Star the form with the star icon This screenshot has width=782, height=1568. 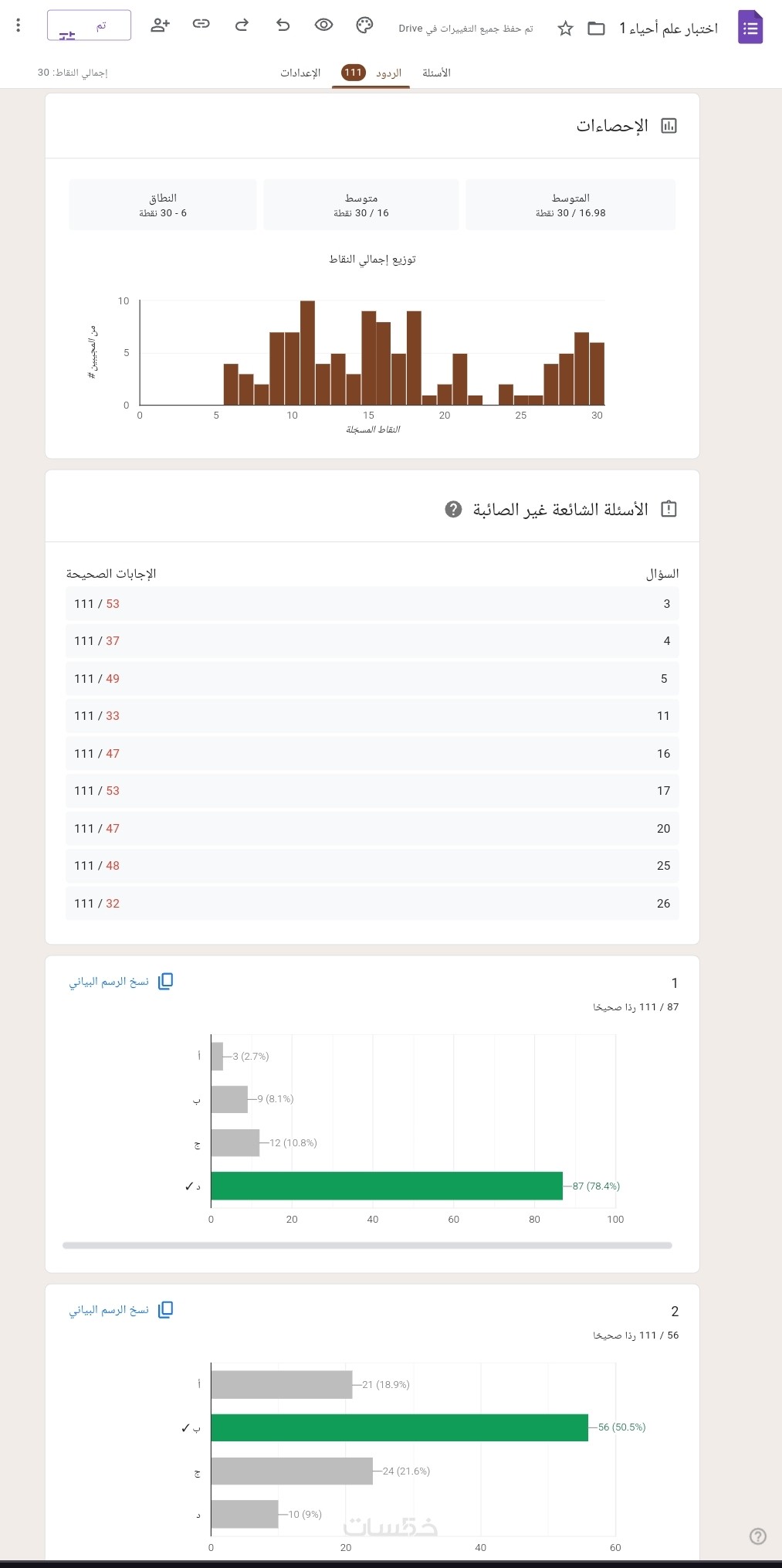(x=566, y=29)
